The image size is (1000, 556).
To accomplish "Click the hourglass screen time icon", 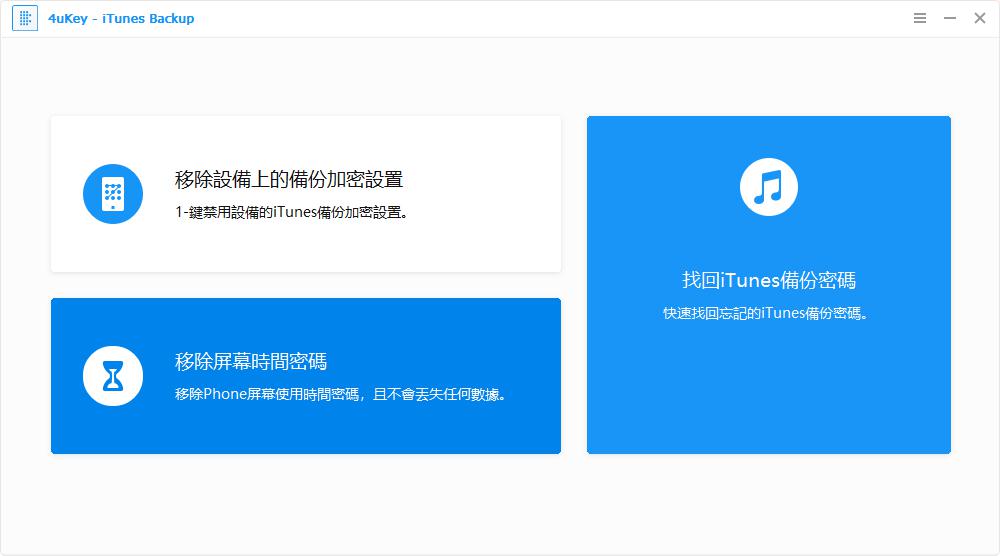I will point(113,376).
